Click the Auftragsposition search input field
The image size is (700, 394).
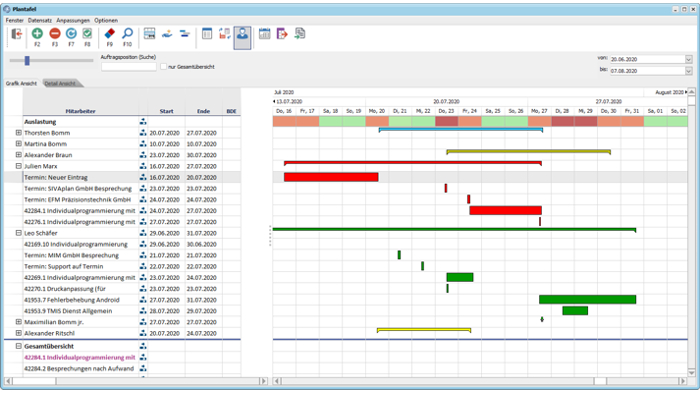pyautogui.click(x=129, y=66)
